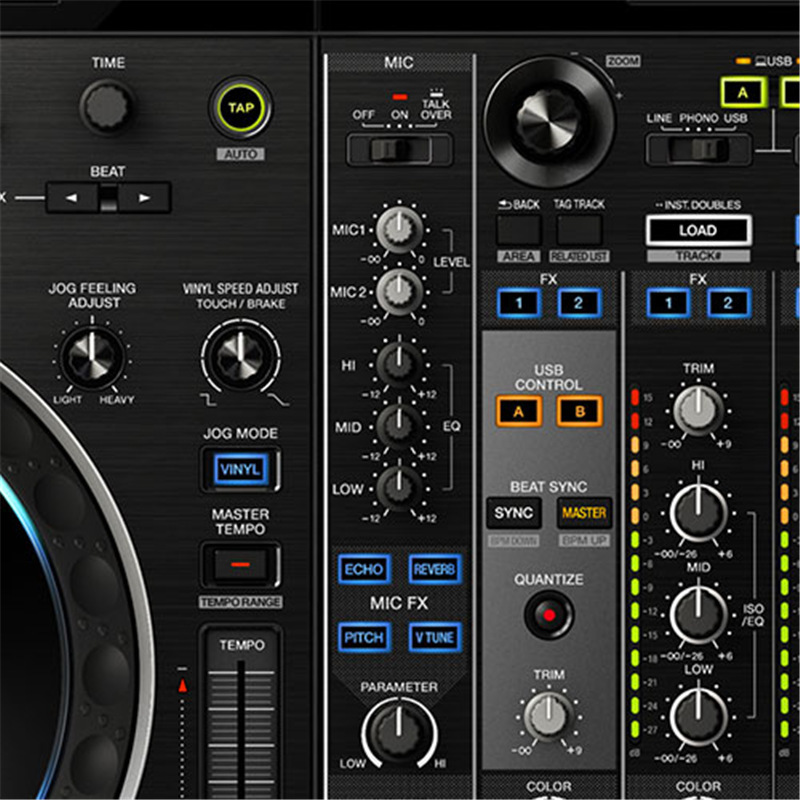Enable the PITCH mic effect
The image size is (800, 800).
(x=364, y=637)
